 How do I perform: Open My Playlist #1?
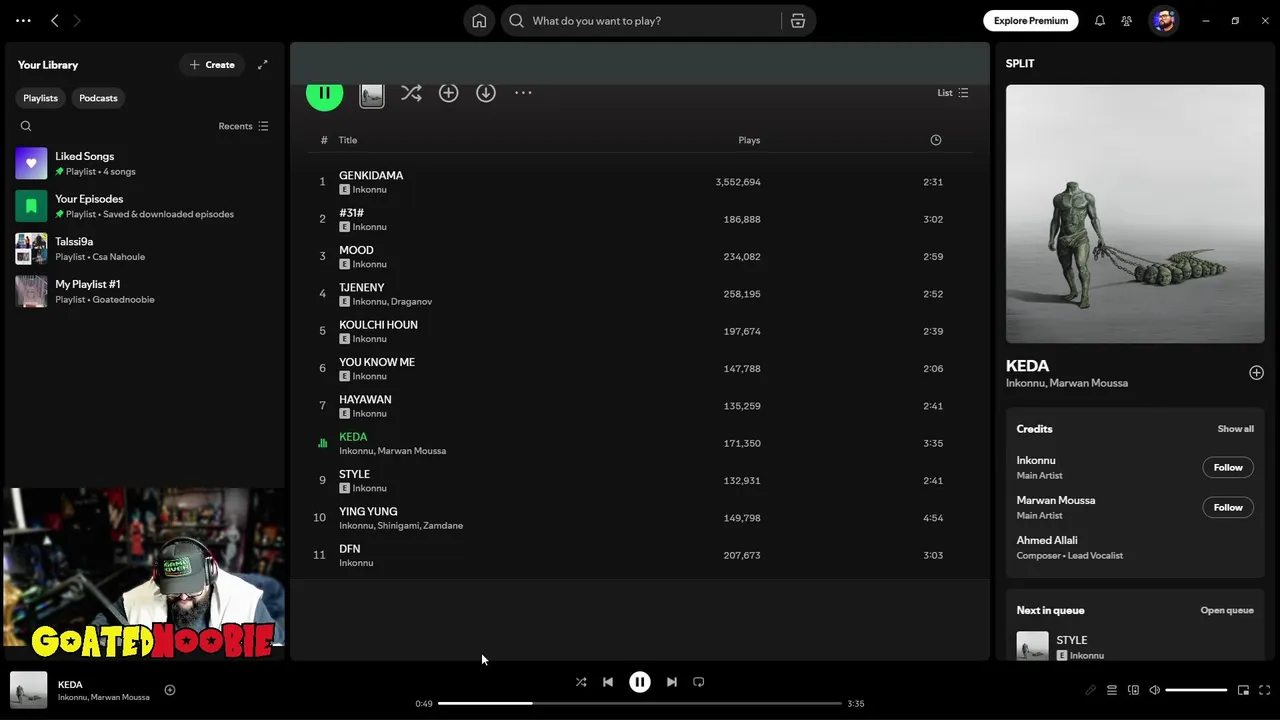145,291
